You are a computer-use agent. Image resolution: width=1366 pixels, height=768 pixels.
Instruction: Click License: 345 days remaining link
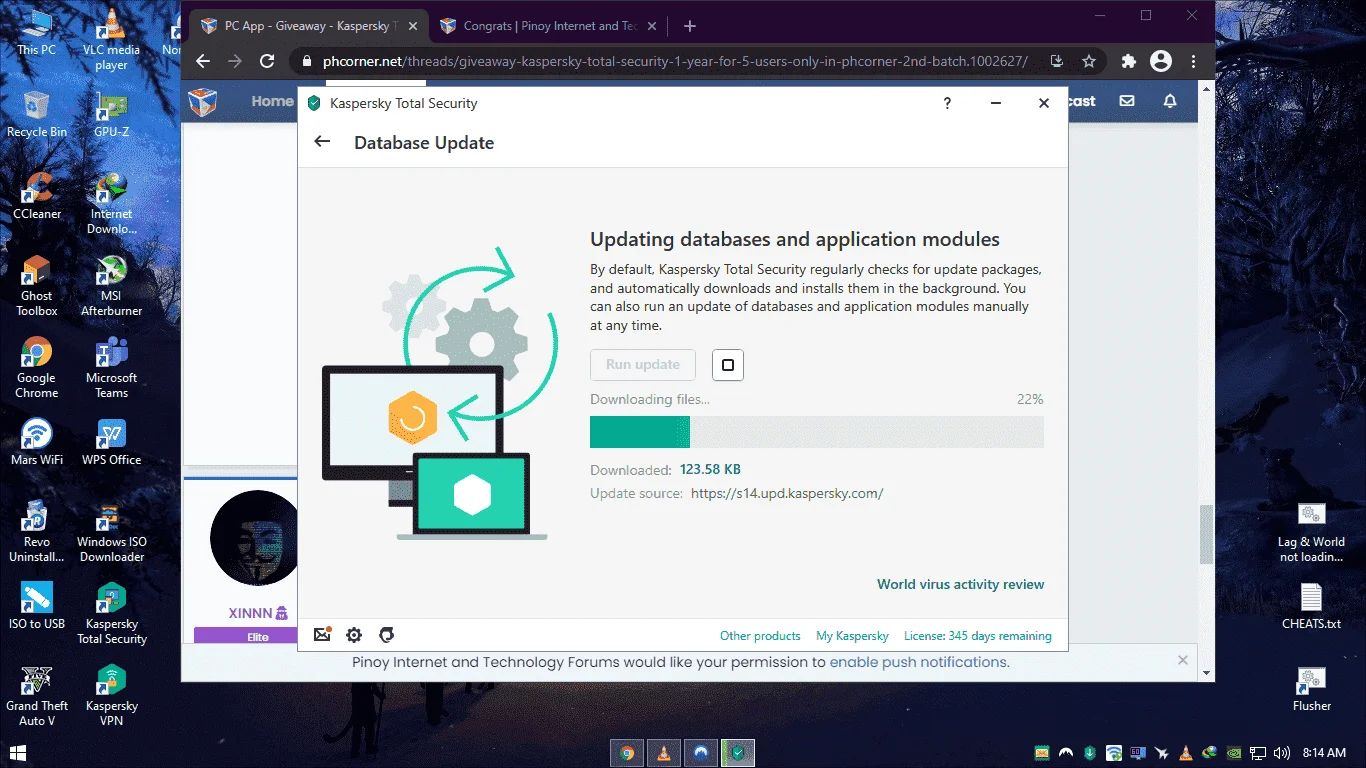(x=978, y=636)
